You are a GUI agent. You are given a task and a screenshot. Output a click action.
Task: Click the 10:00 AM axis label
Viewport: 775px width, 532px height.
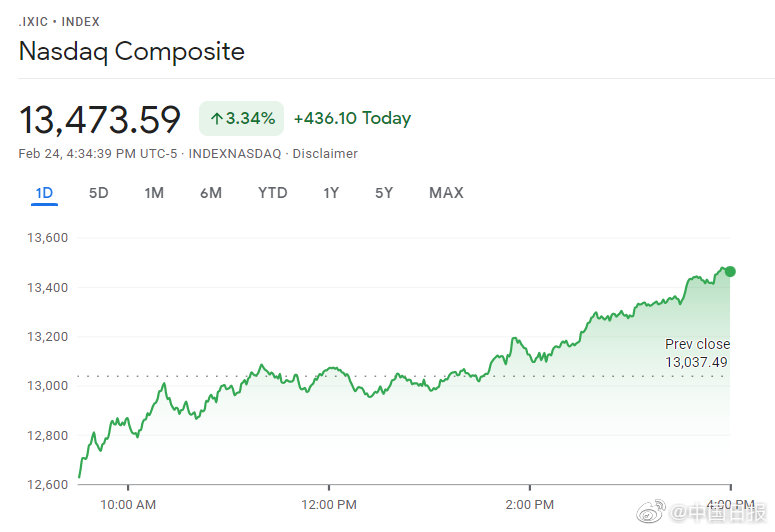pyautogui.click(x=130, y=504)
